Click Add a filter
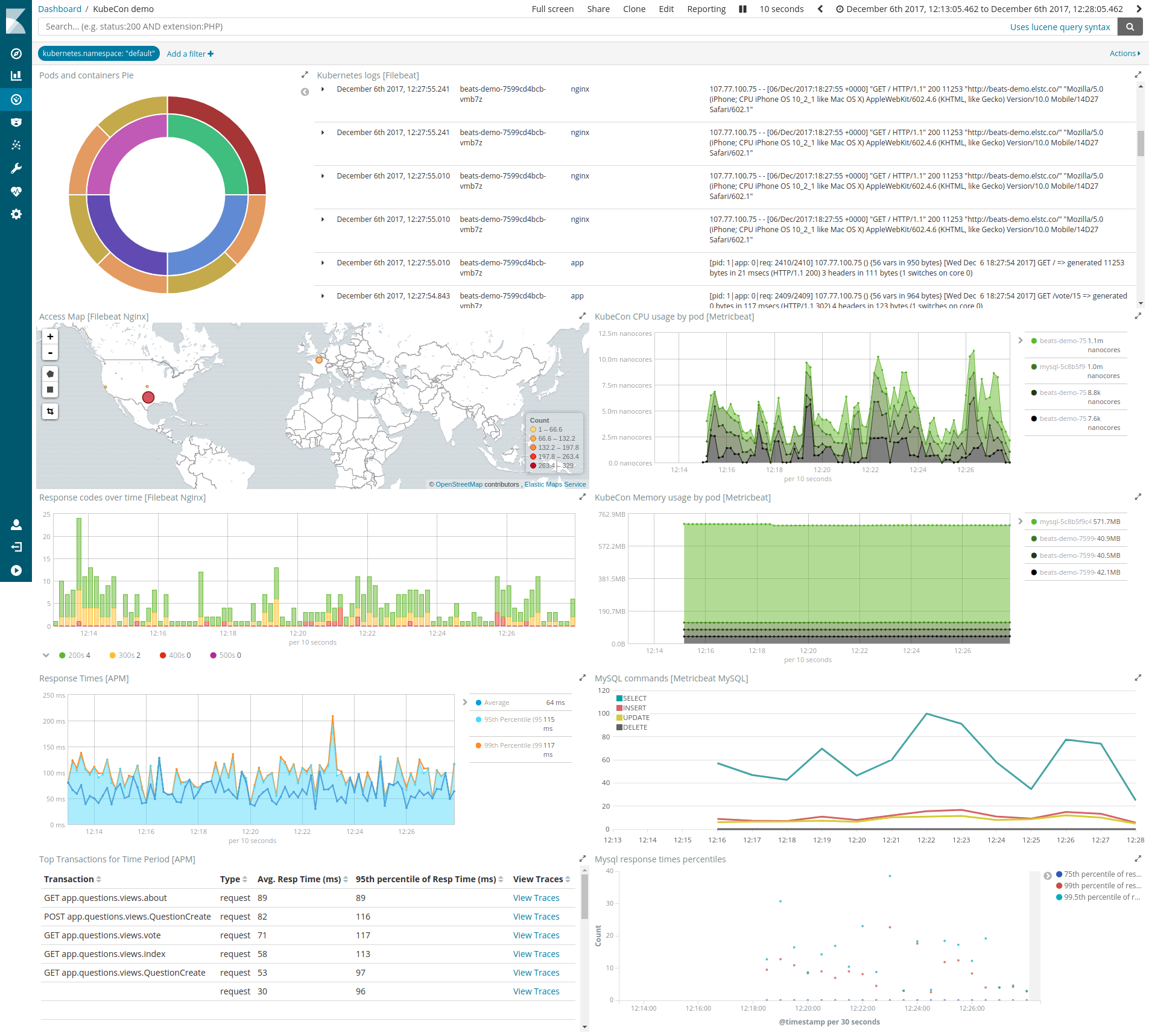This screenshot has width=1149, height=1036. click(x=190, y=54)
